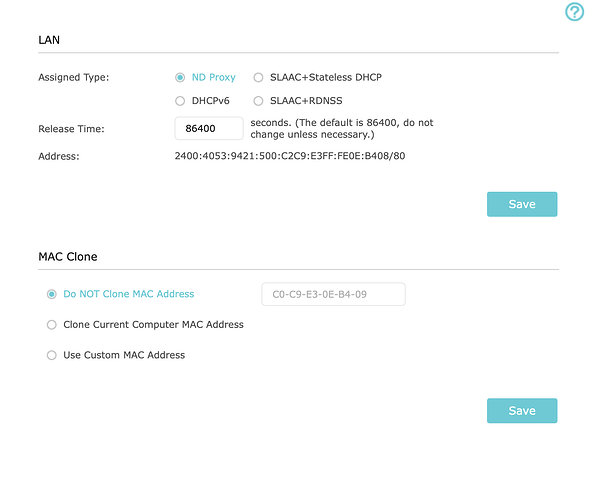The height and width of the screenshot is (500, 598).
Task: Click the LAN section heading
Action: (x=49, y=40)
